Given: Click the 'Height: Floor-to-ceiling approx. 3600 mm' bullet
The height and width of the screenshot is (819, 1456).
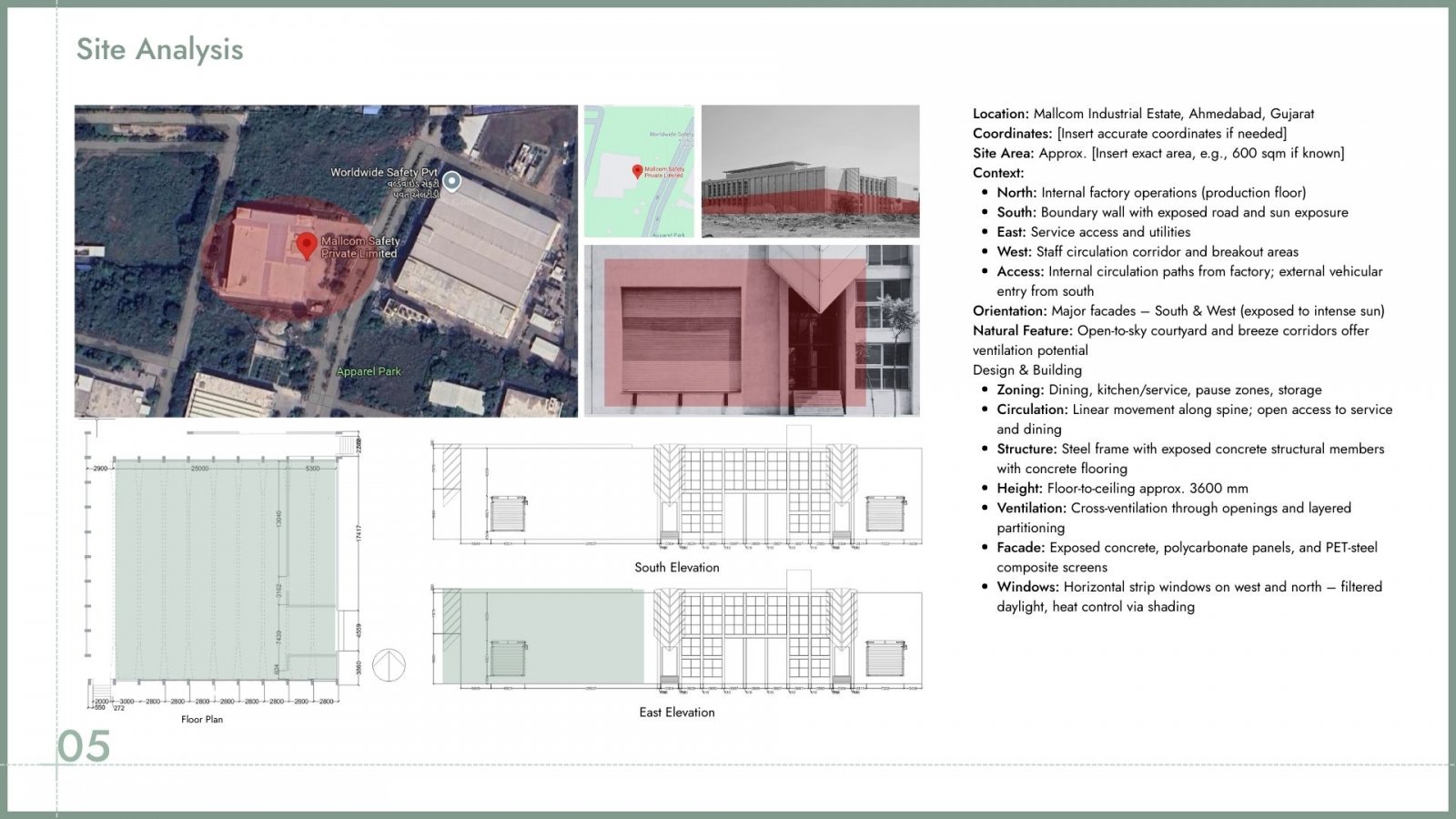Looking at the screenshot, I should click(x=1122, y=488).
